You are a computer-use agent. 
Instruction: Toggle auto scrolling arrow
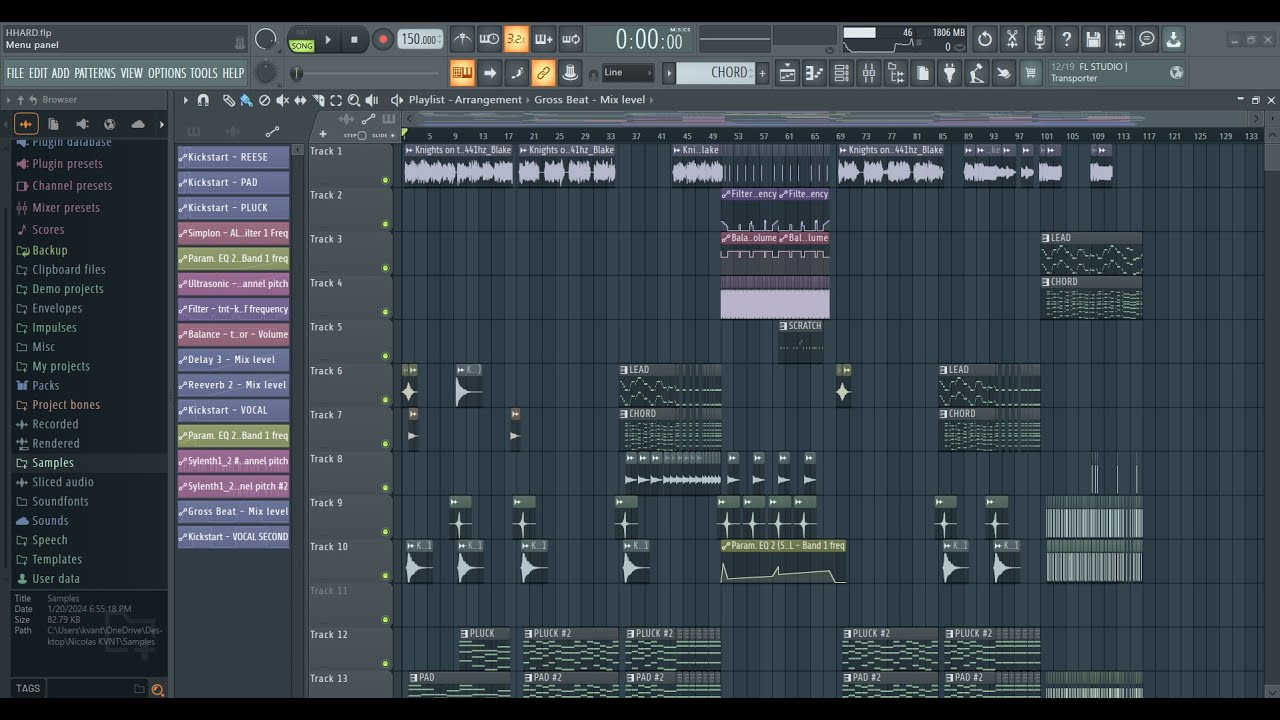pyautogui.click(x=489, y=72)
